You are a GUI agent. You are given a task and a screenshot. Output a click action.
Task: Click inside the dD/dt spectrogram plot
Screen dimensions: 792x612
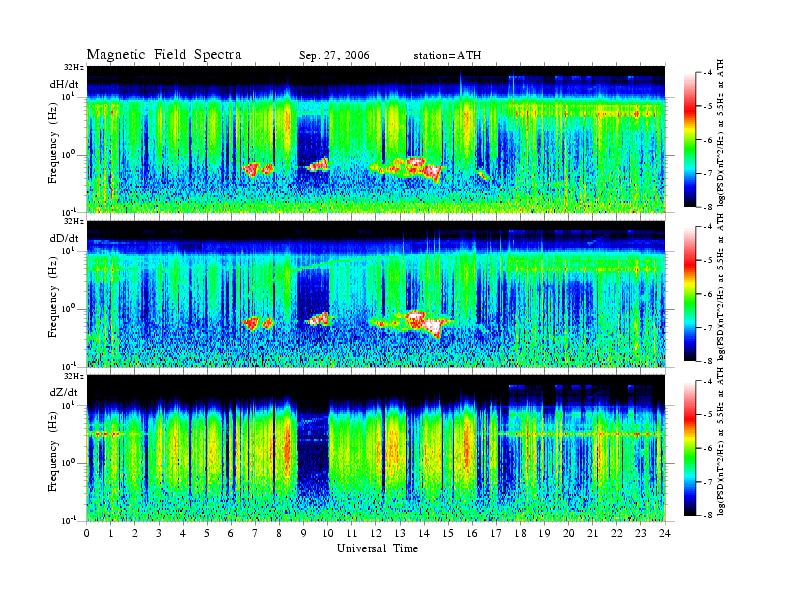pos(376,294)
